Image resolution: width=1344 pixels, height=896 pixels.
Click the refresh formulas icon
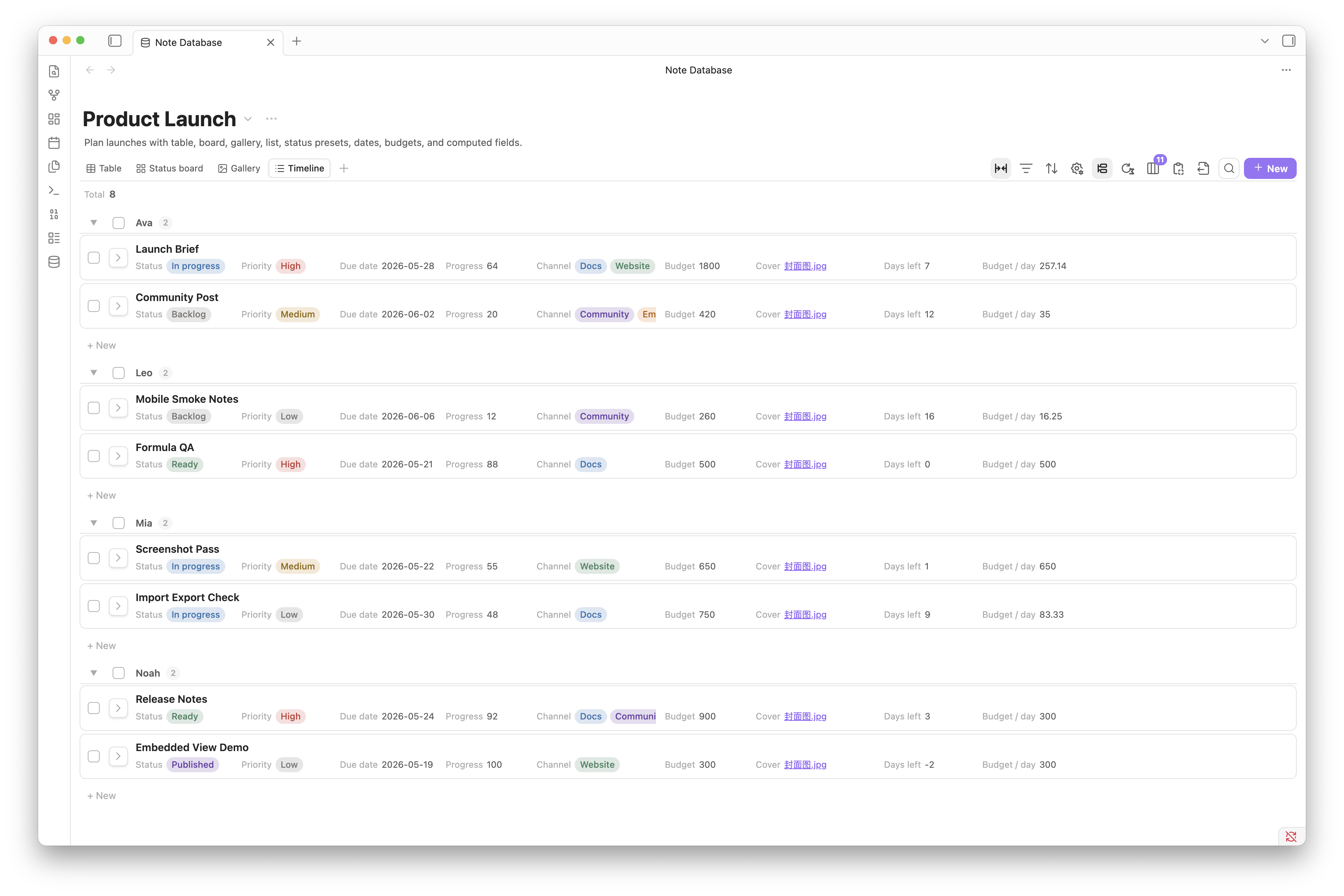1127,169
